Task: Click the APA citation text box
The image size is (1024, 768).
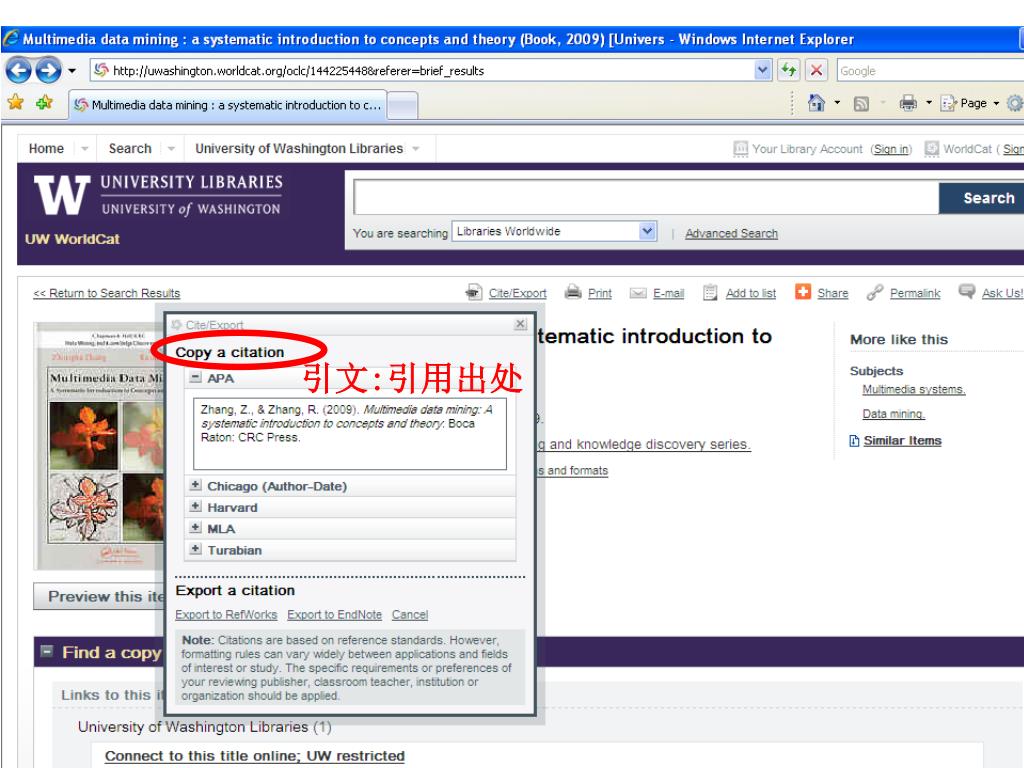Action: click(350, 434)
